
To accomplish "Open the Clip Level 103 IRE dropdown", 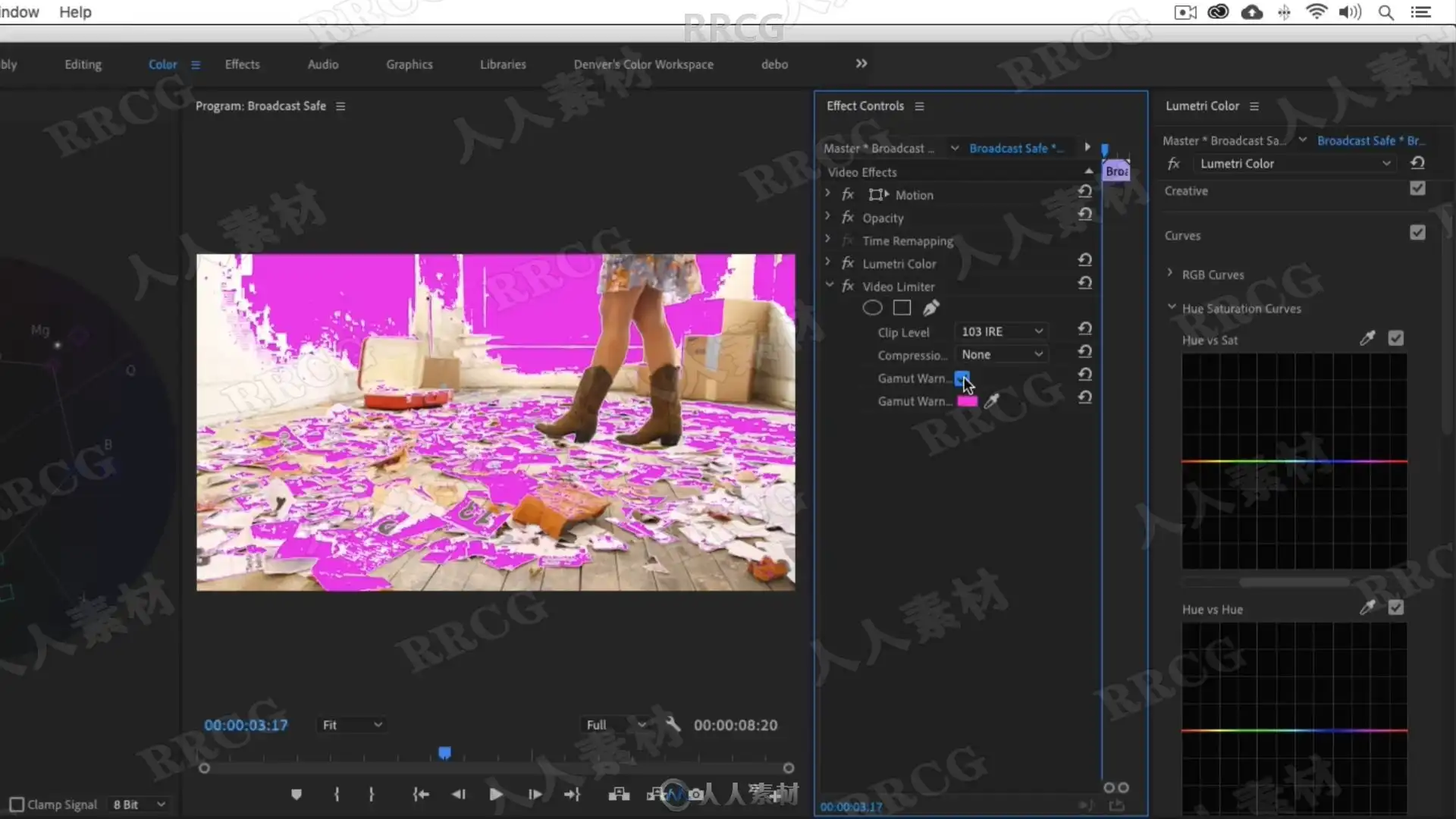I will [x=1002, y=331].
